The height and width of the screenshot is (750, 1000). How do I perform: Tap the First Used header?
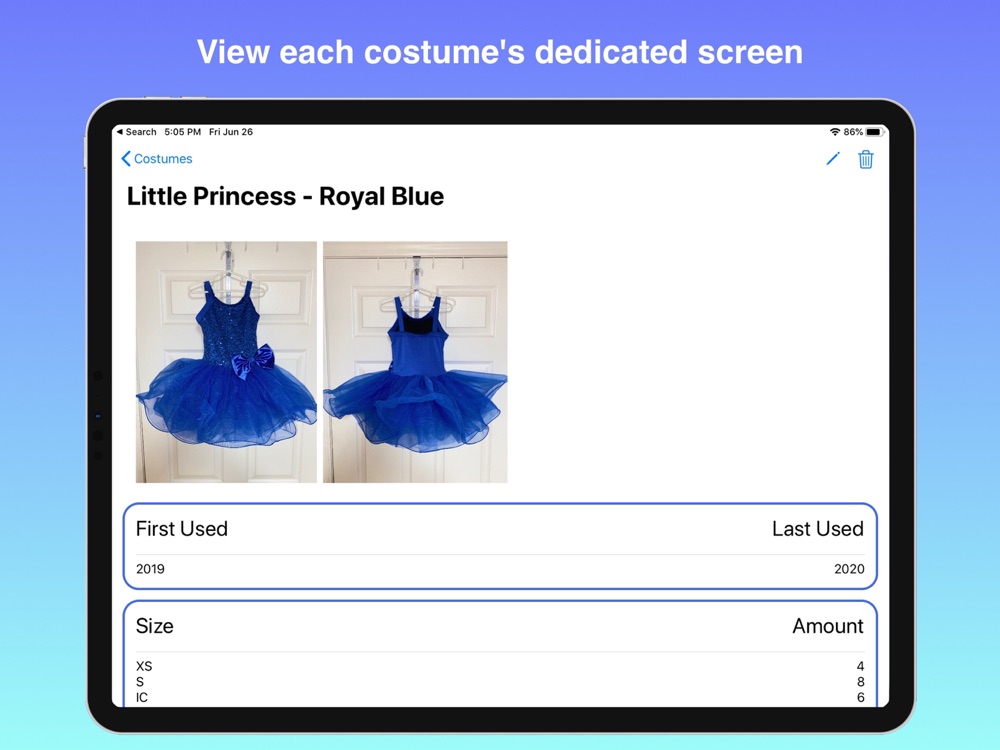(x=182, y=529)
